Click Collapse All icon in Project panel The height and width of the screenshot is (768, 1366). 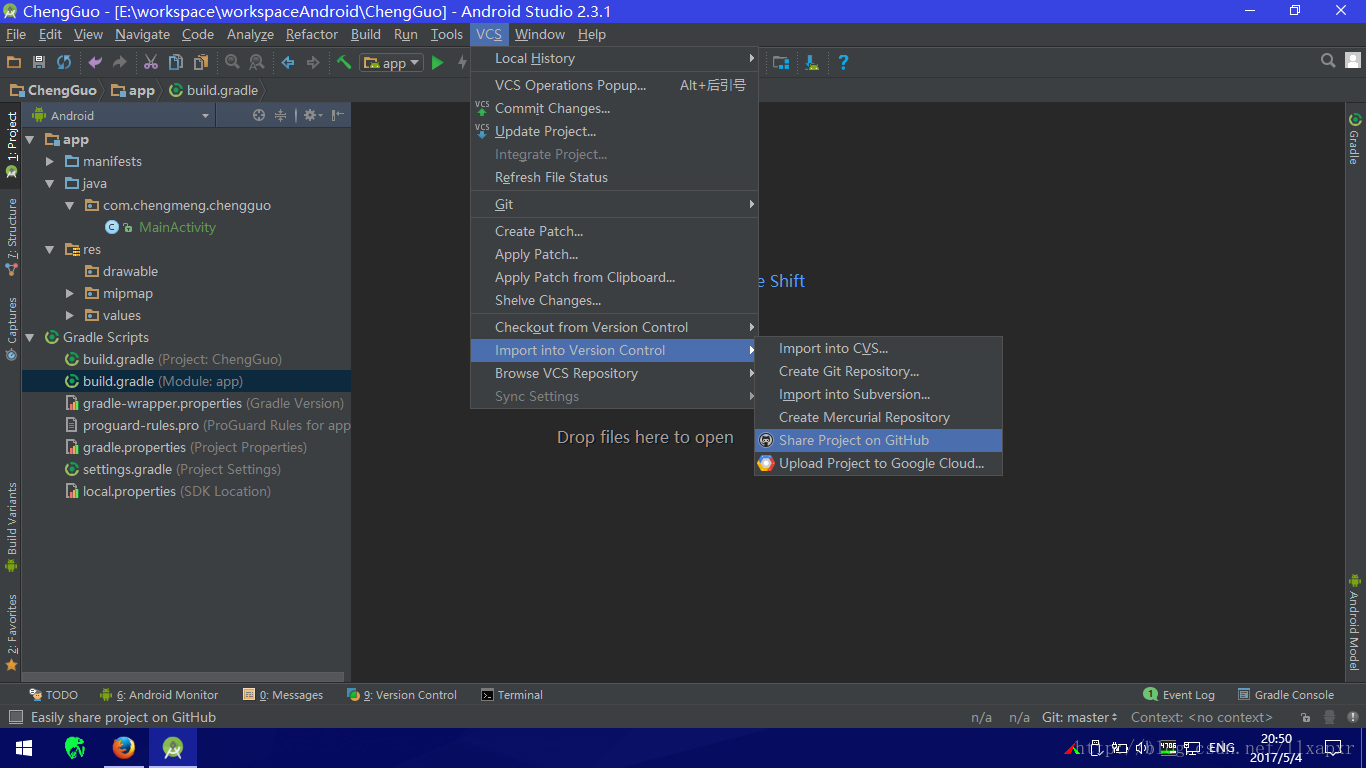click(x=281, y=115)
